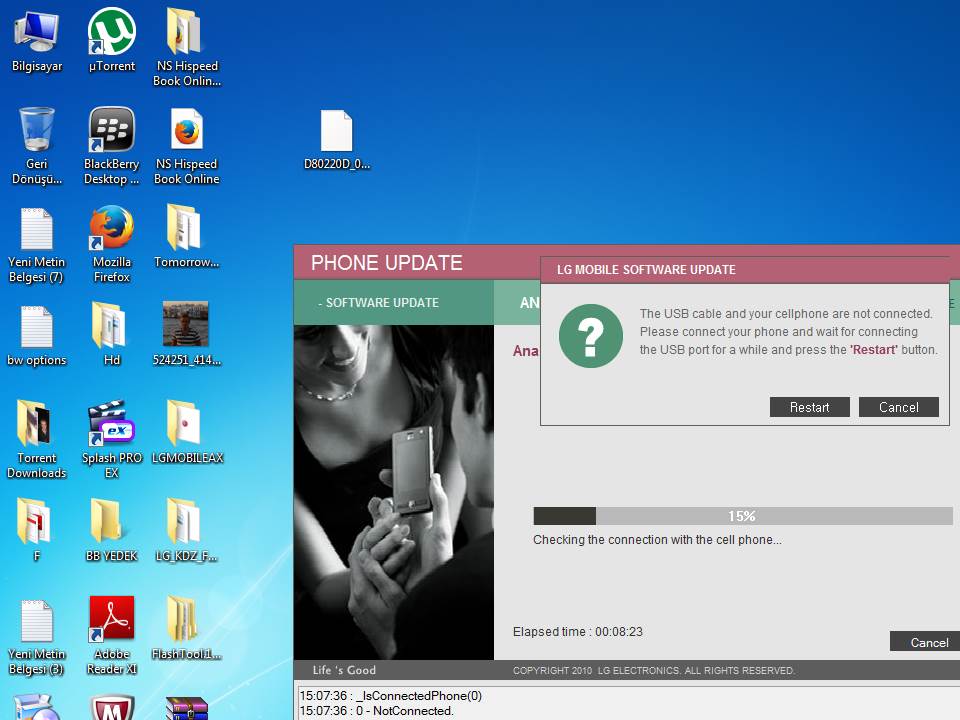Viewport: 960px width, 720px height.
Task: Launch Mozilla Firefox shortcut
Action: (x=111, y=245)
